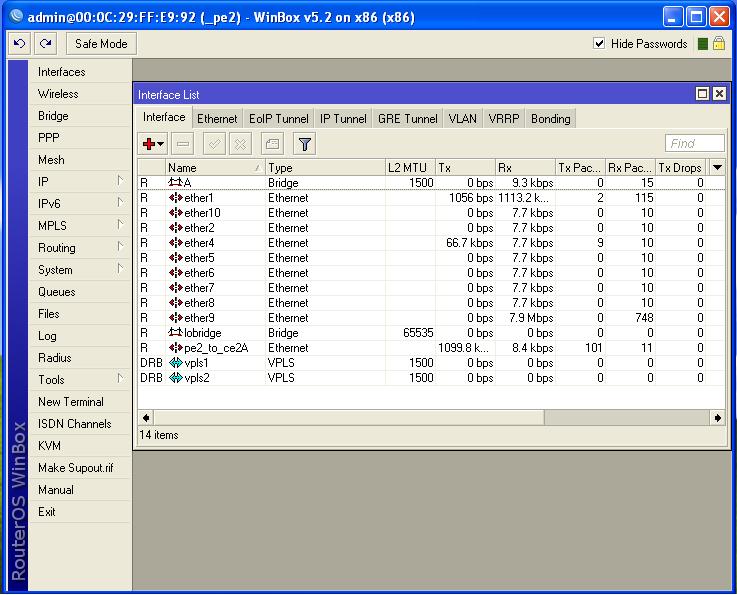
Task: Click the Tx Drops column header
Action: (681, 168)
